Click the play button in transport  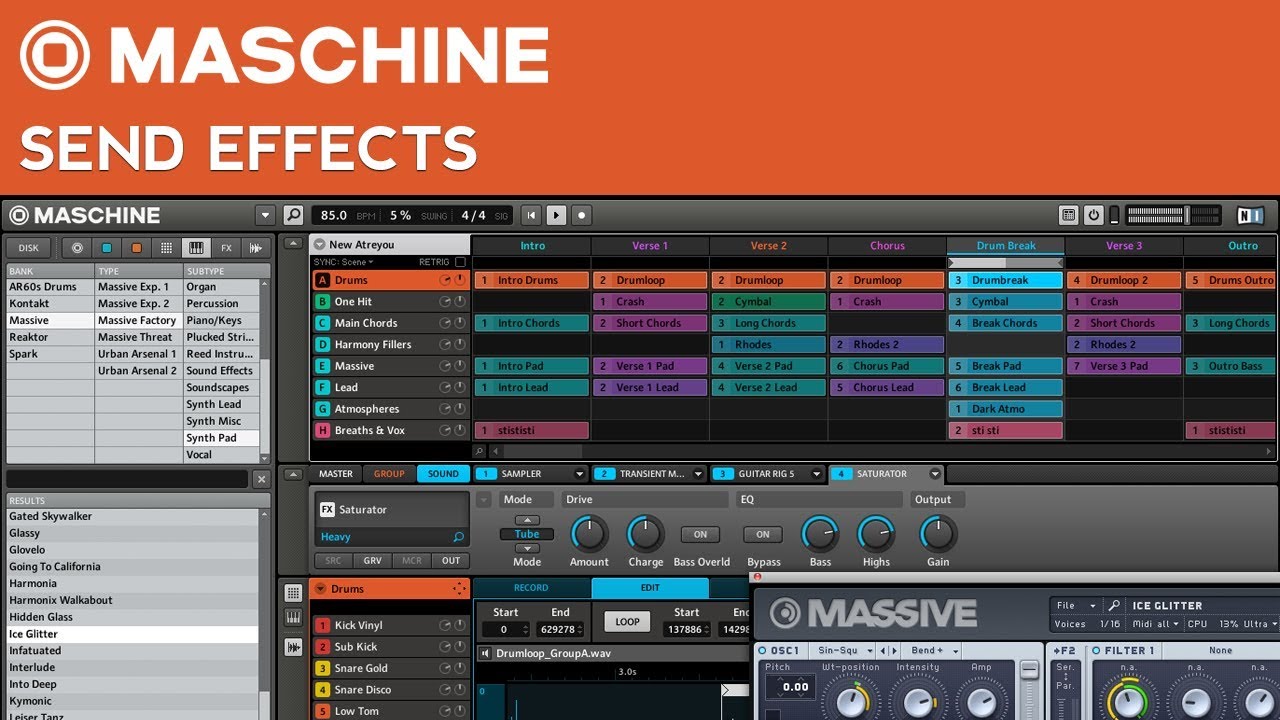557,215
